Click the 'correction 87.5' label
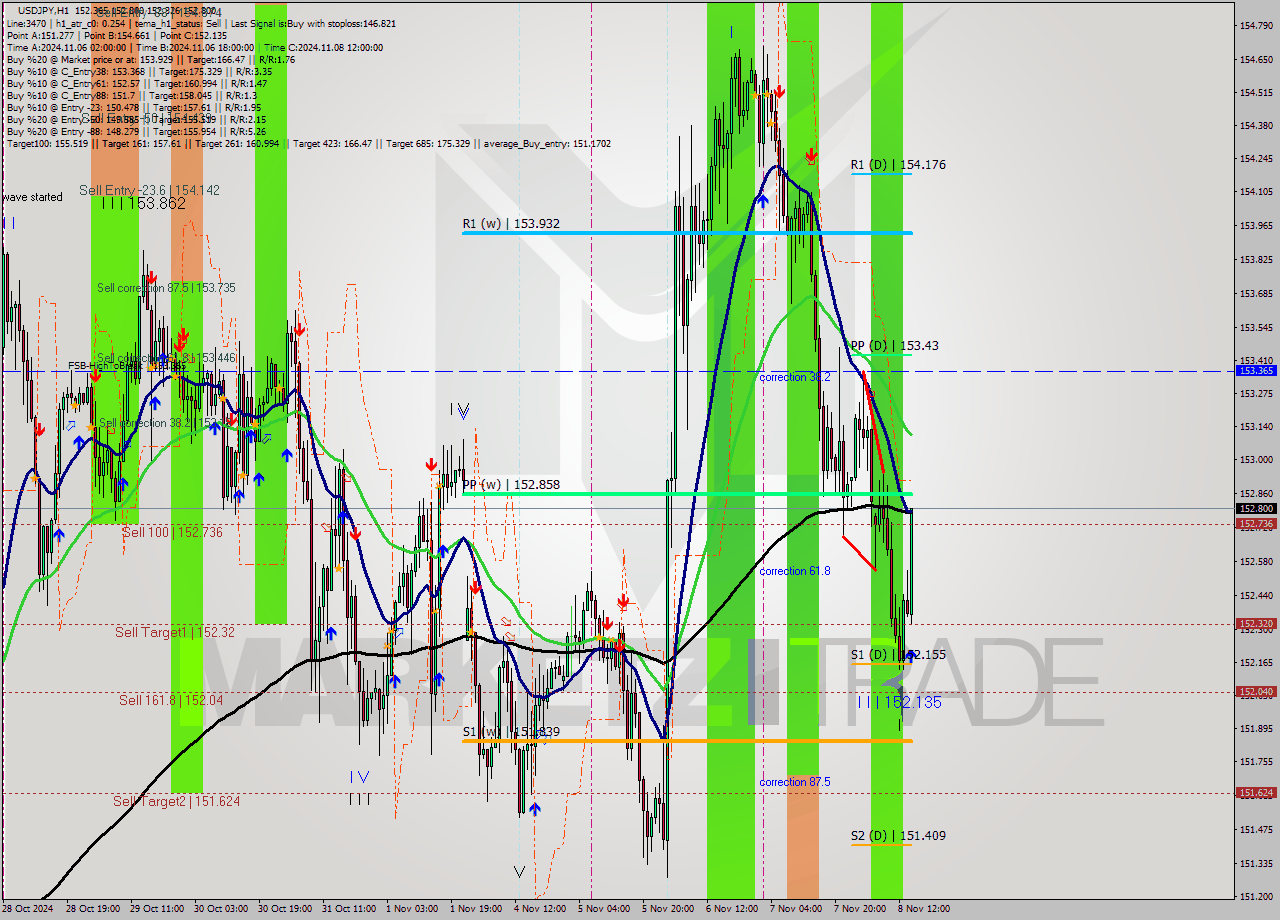The height and width of the screenshot is (920, 1280). click(794, 782)
